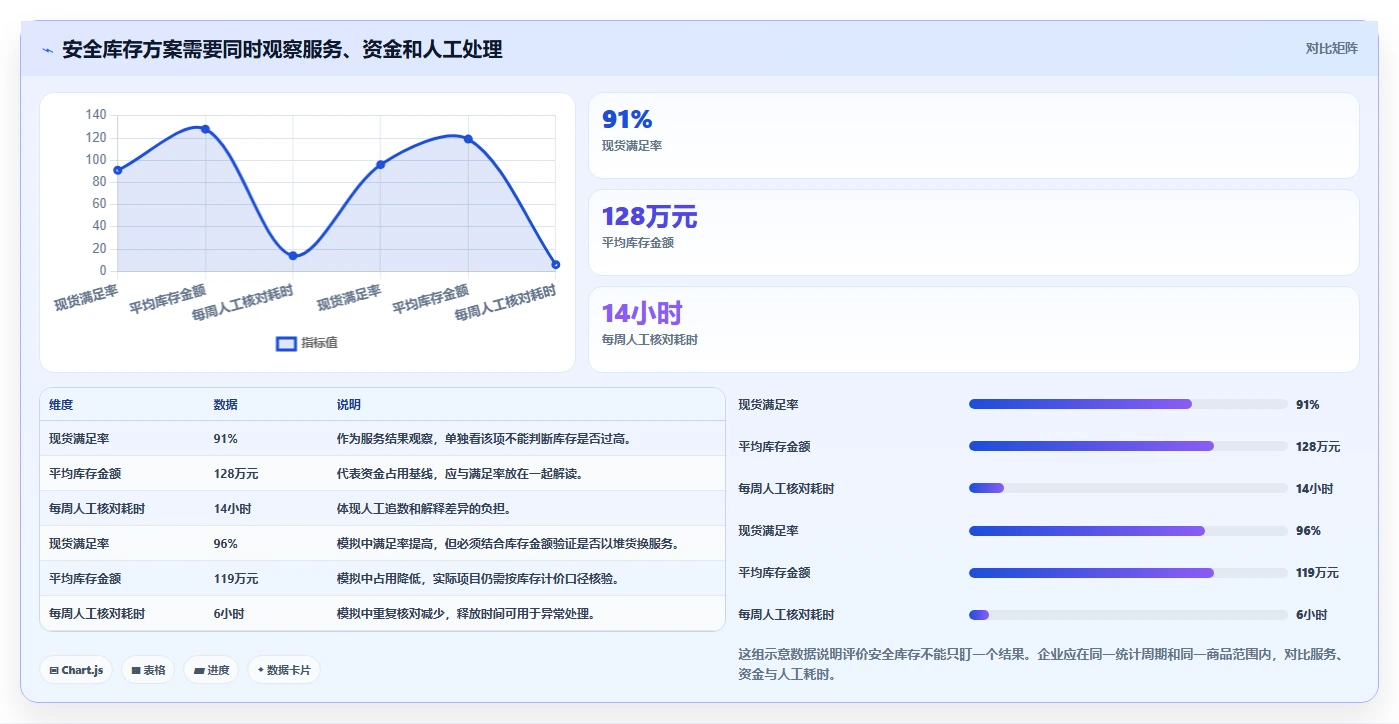Screen dimensions: 1399x724
Task: Click the chart data point at value 119
Action: (468, 139)
